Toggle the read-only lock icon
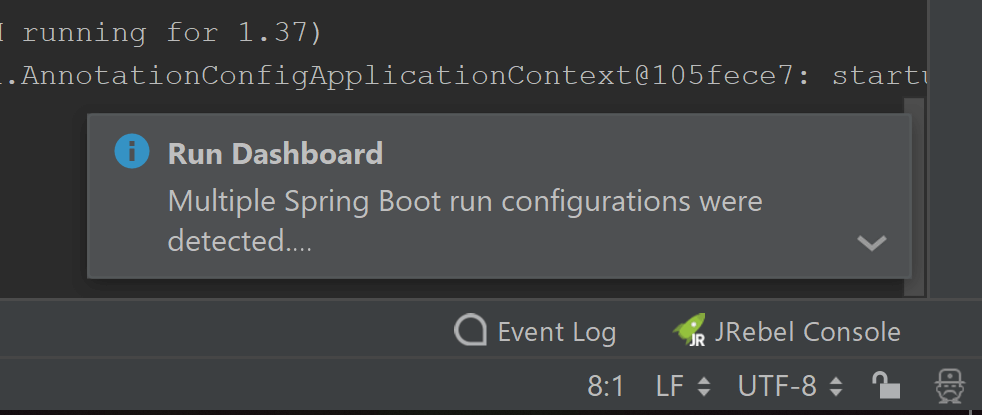The width and height of the screenshot is (982, 415). tap(886, 385)
